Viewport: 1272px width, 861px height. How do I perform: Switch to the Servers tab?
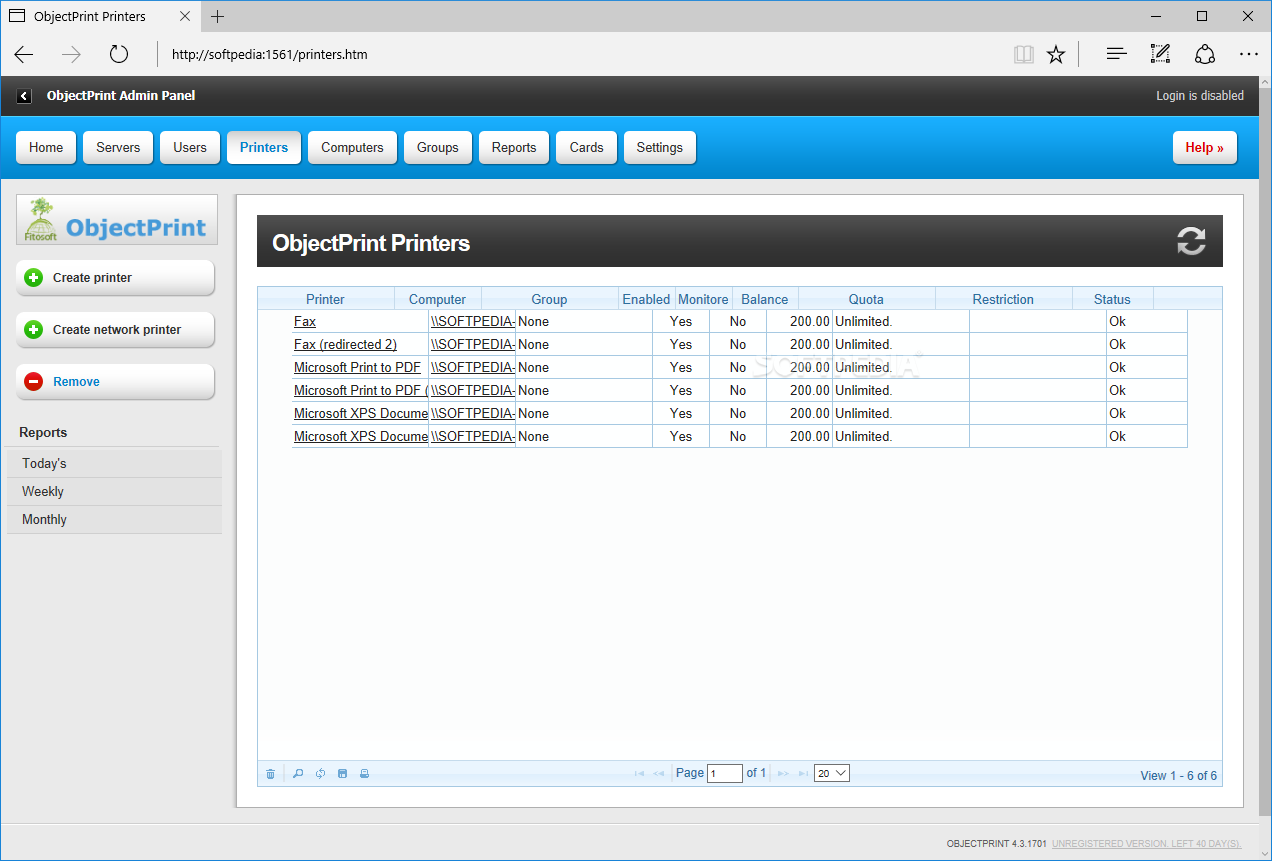tap(118, 147)
